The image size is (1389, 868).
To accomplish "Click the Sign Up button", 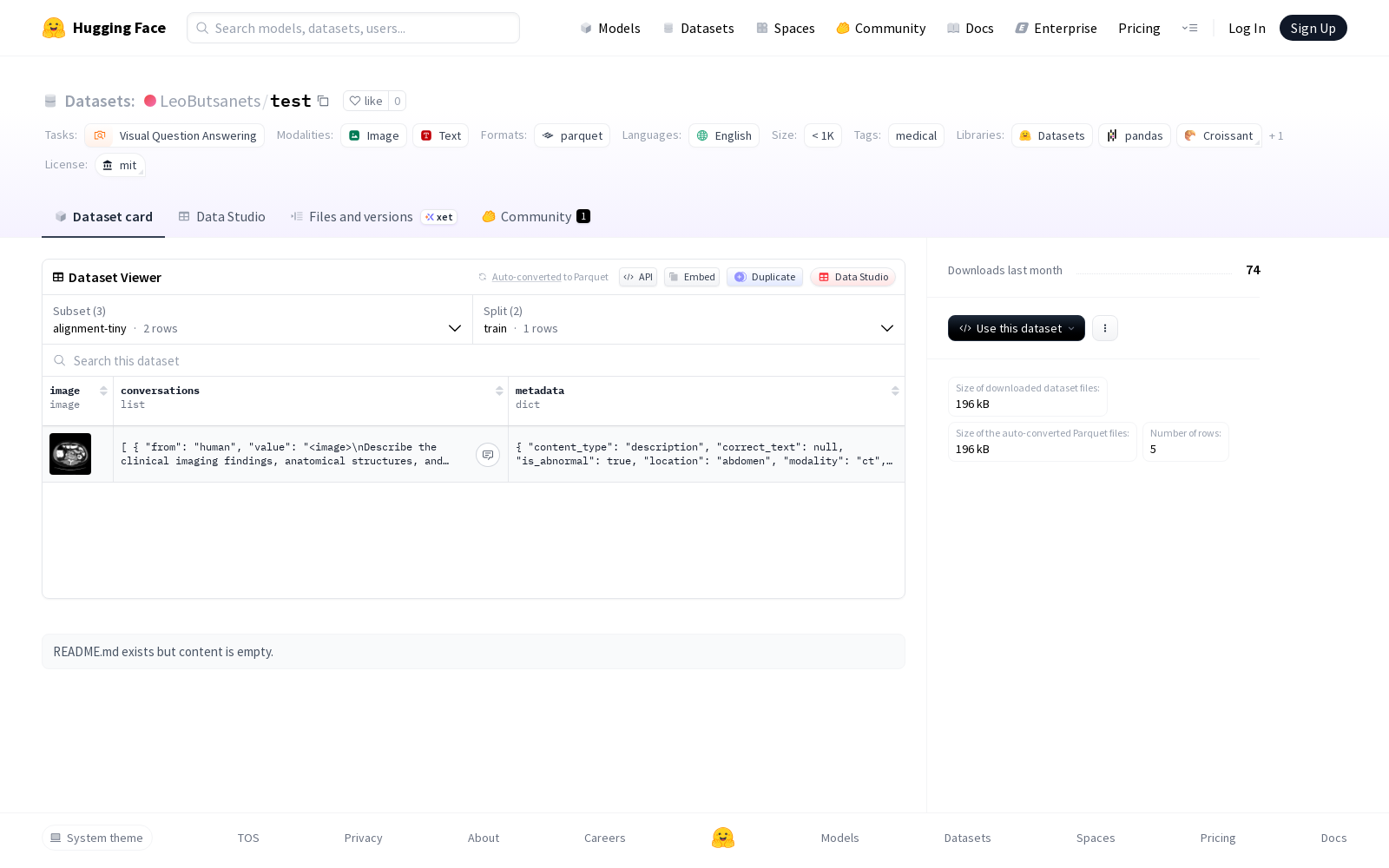I will point(1313,28).
